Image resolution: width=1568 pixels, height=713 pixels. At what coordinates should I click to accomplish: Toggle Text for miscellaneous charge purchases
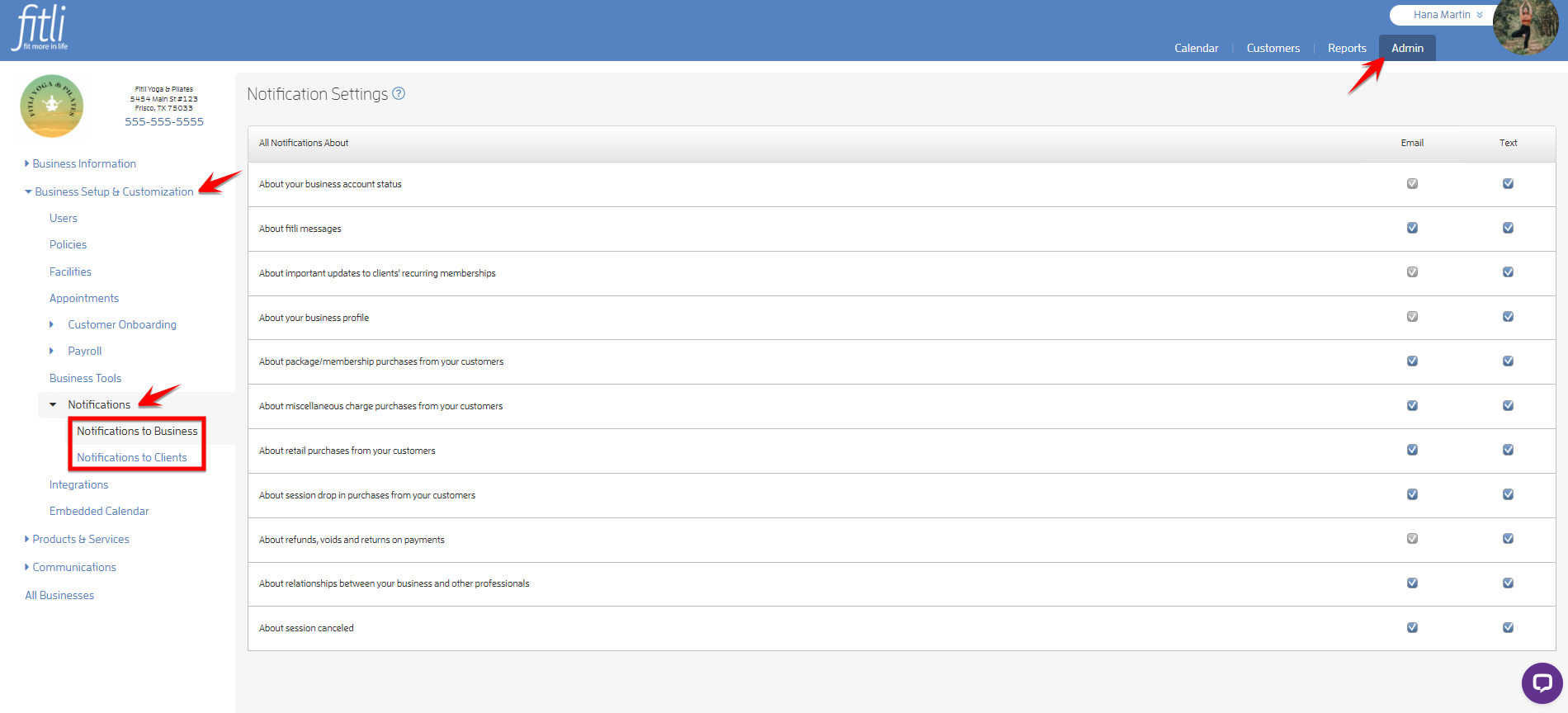tap(1508, 405)
